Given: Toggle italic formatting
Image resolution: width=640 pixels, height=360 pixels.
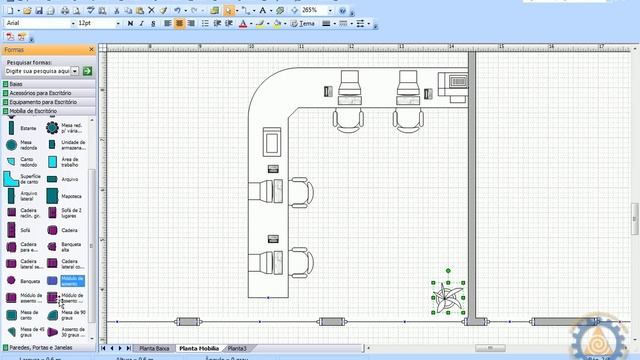Looking at the screenshot, I should (142, 24).
